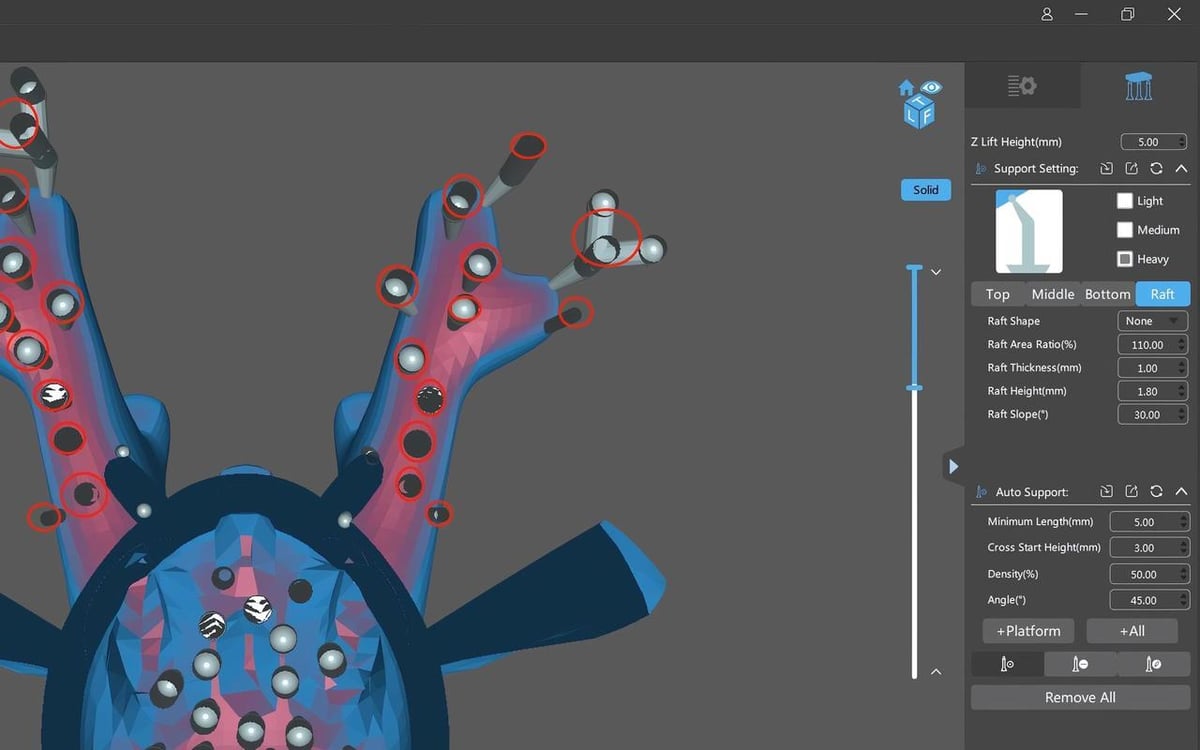
Task: Check the Light support checkbox
Action: click(x=1125, y=201)
